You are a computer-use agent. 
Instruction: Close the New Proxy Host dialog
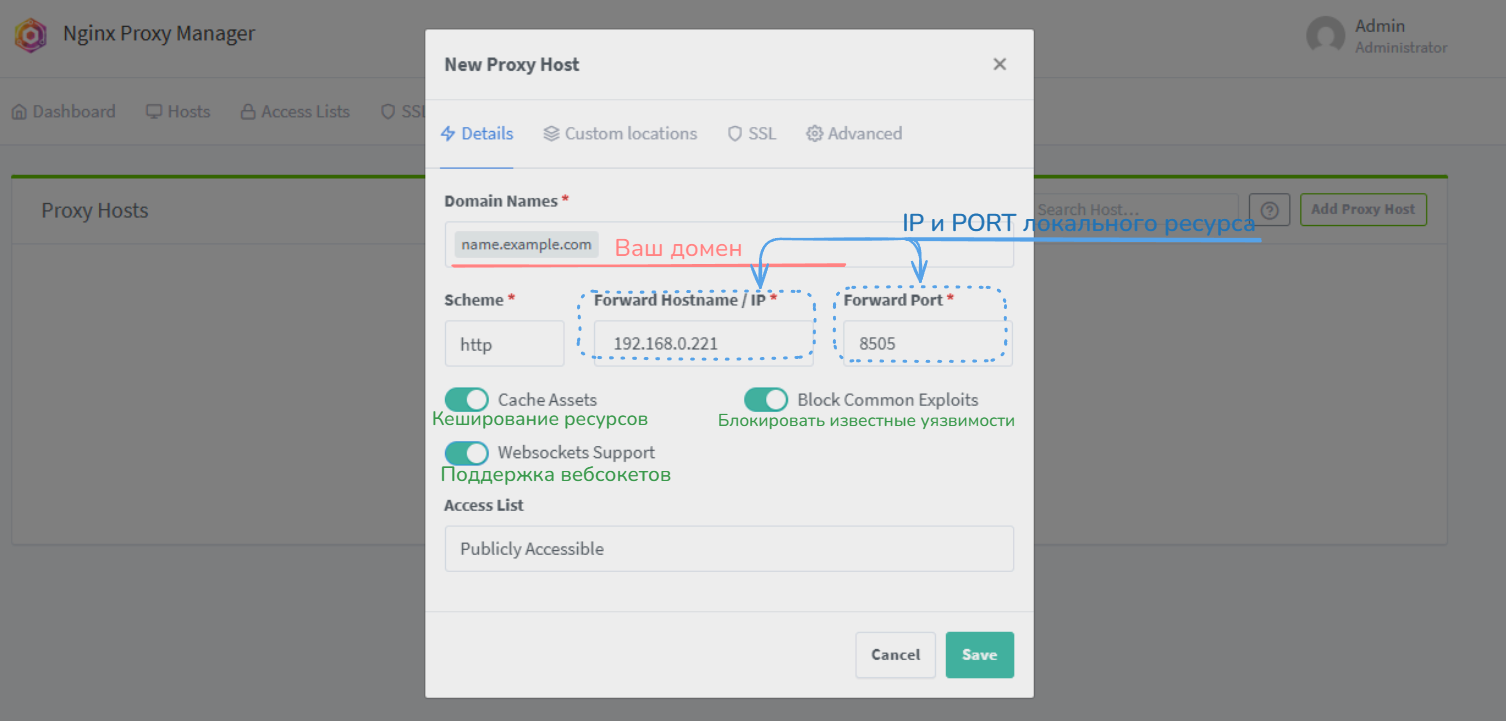[999, 64]
